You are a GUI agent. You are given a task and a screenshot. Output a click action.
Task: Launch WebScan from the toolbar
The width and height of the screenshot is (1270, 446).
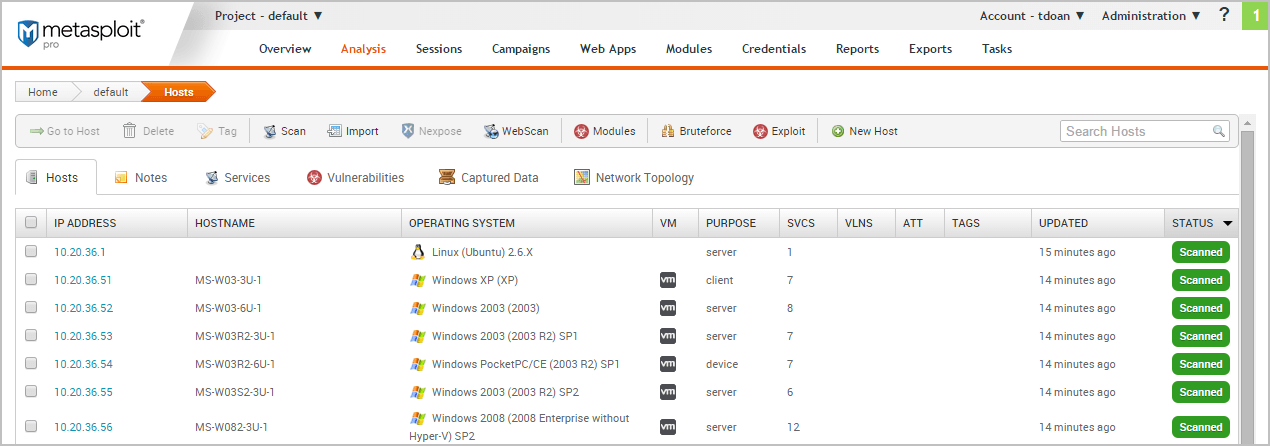(492, 131)
